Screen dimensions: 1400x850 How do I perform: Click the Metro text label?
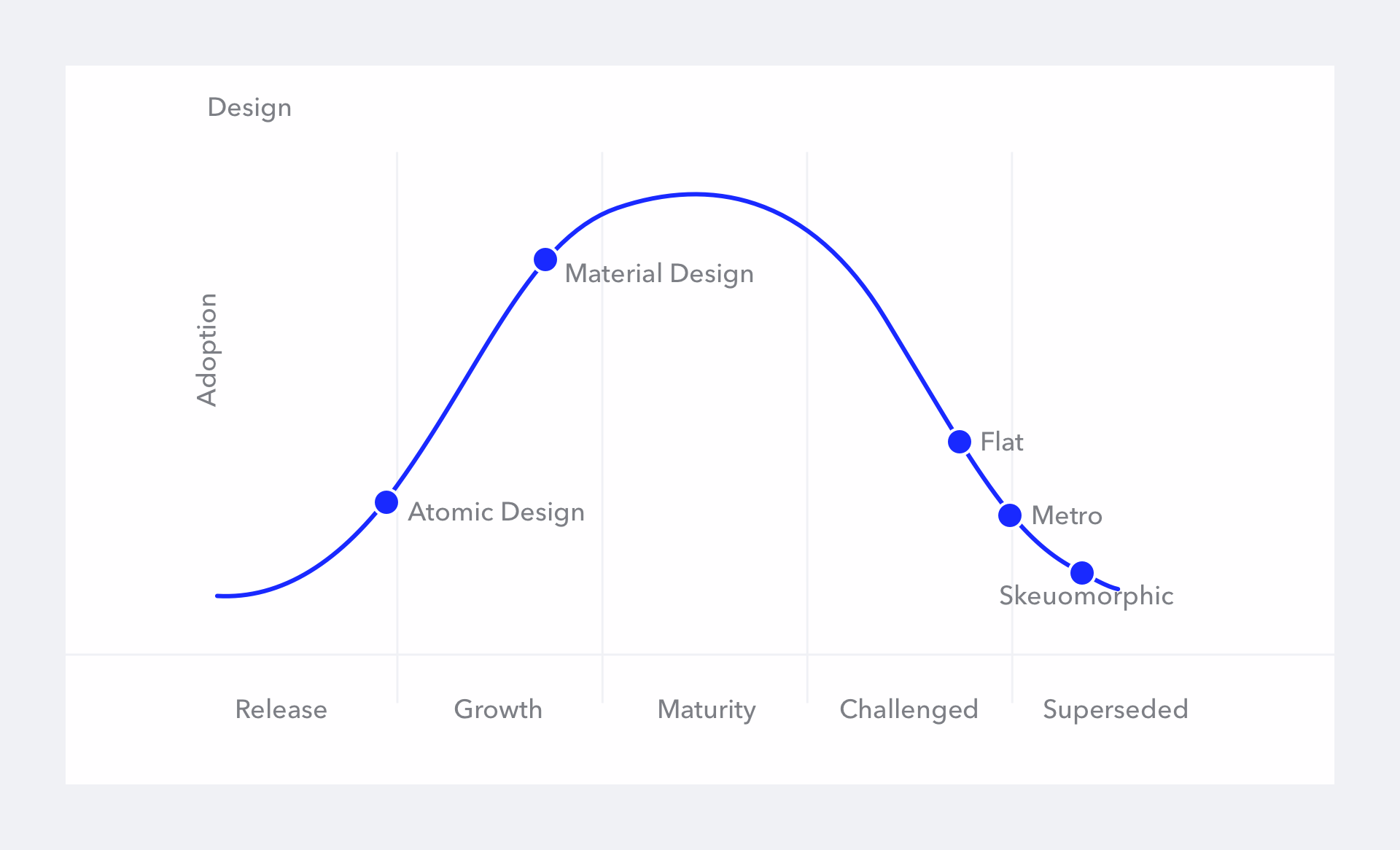1067,516
